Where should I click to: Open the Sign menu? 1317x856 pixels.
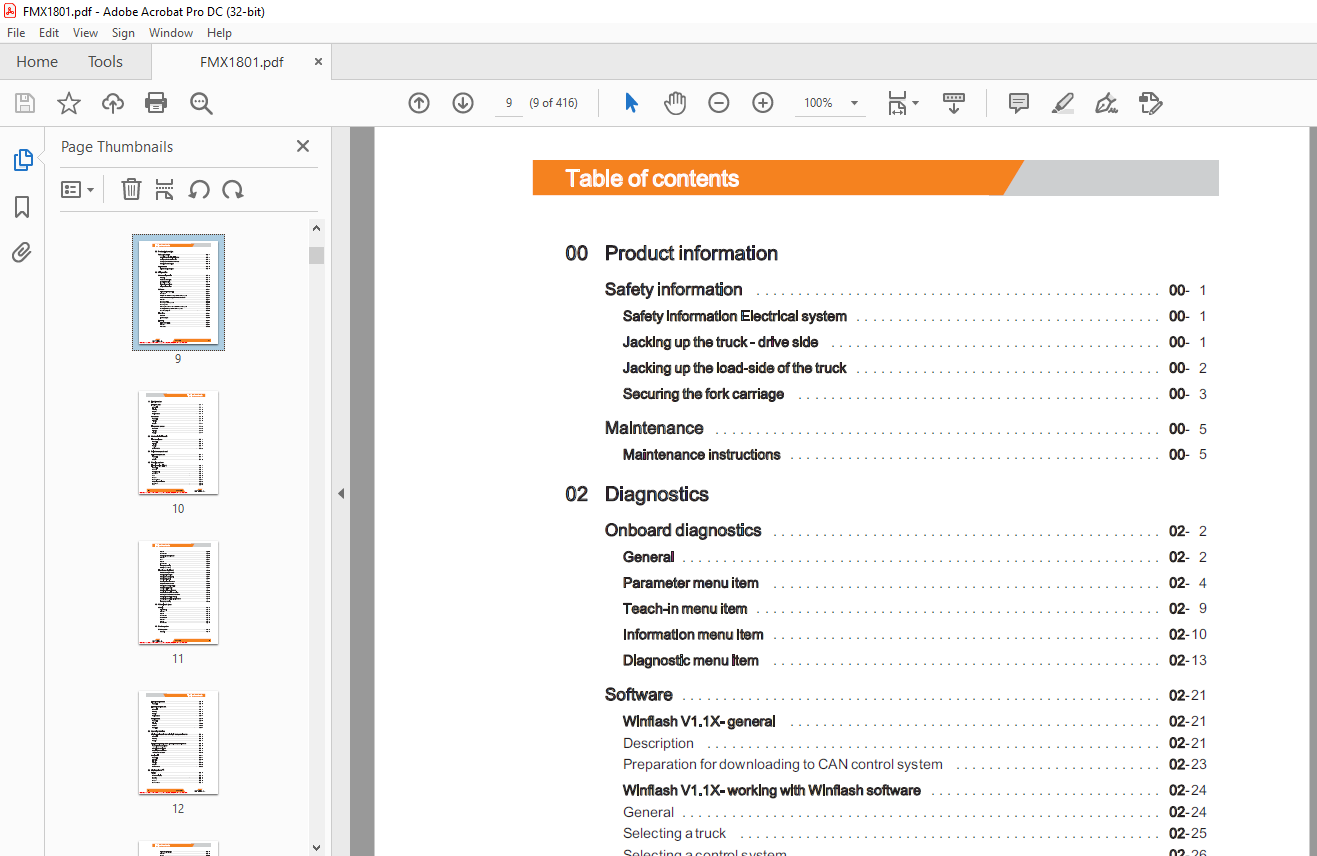[x=123, y=33]
